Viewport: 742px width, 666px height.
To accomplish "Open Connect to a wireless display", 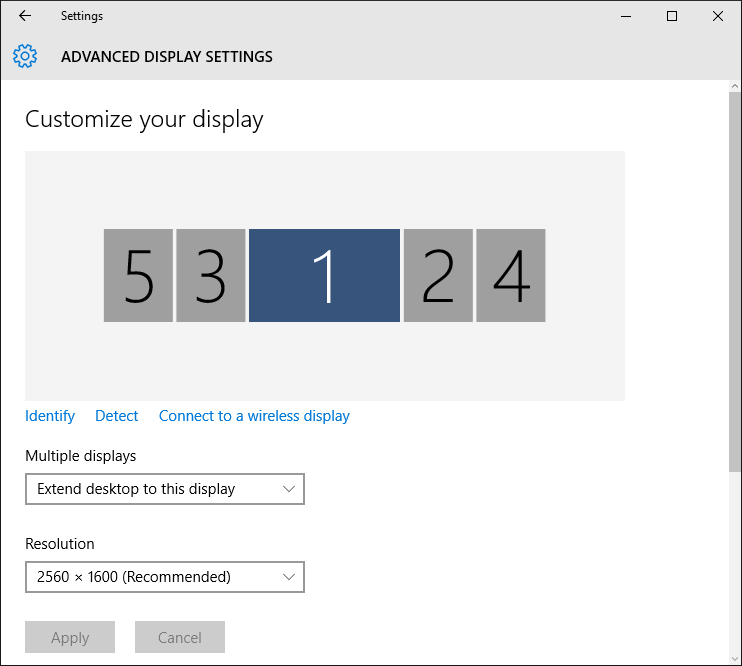I will point(254,416).
